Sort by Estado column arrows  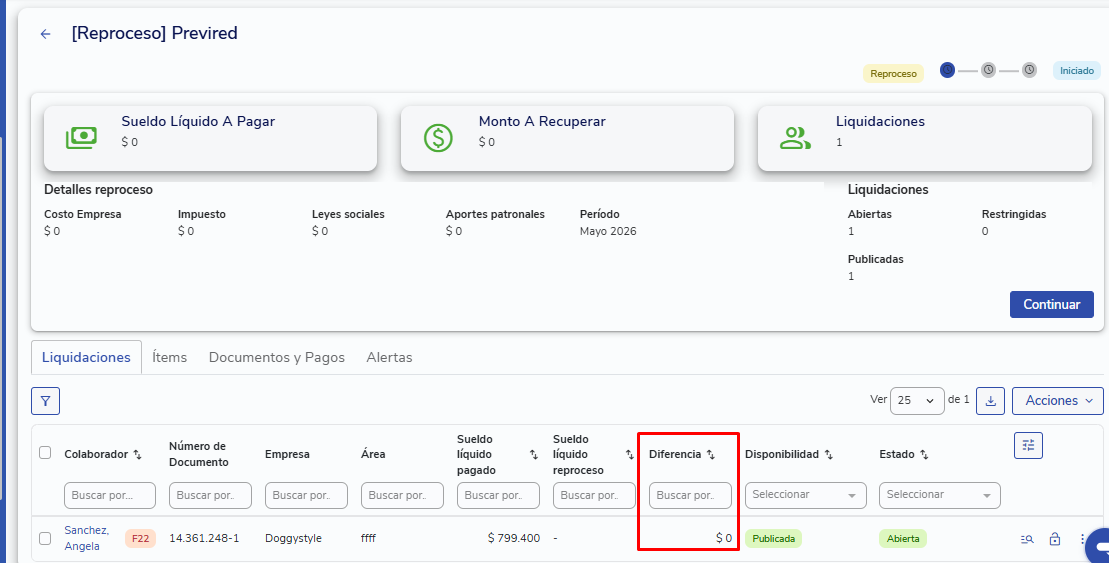point(924,455)
